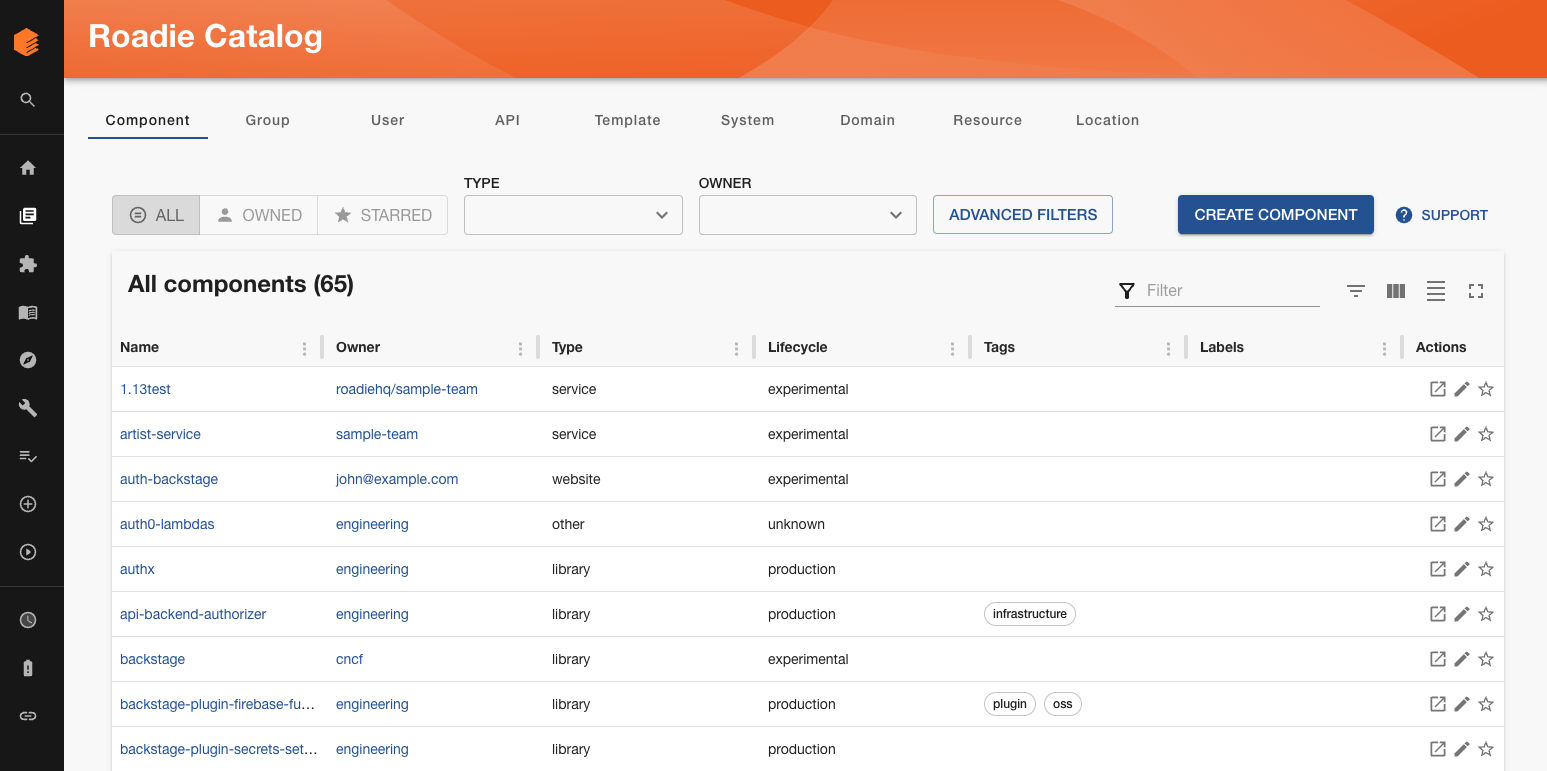Screen dimensions: 1547x771
Task: Edit the auth0-lambdas row with pencil icon
Action: point(1462,524)
